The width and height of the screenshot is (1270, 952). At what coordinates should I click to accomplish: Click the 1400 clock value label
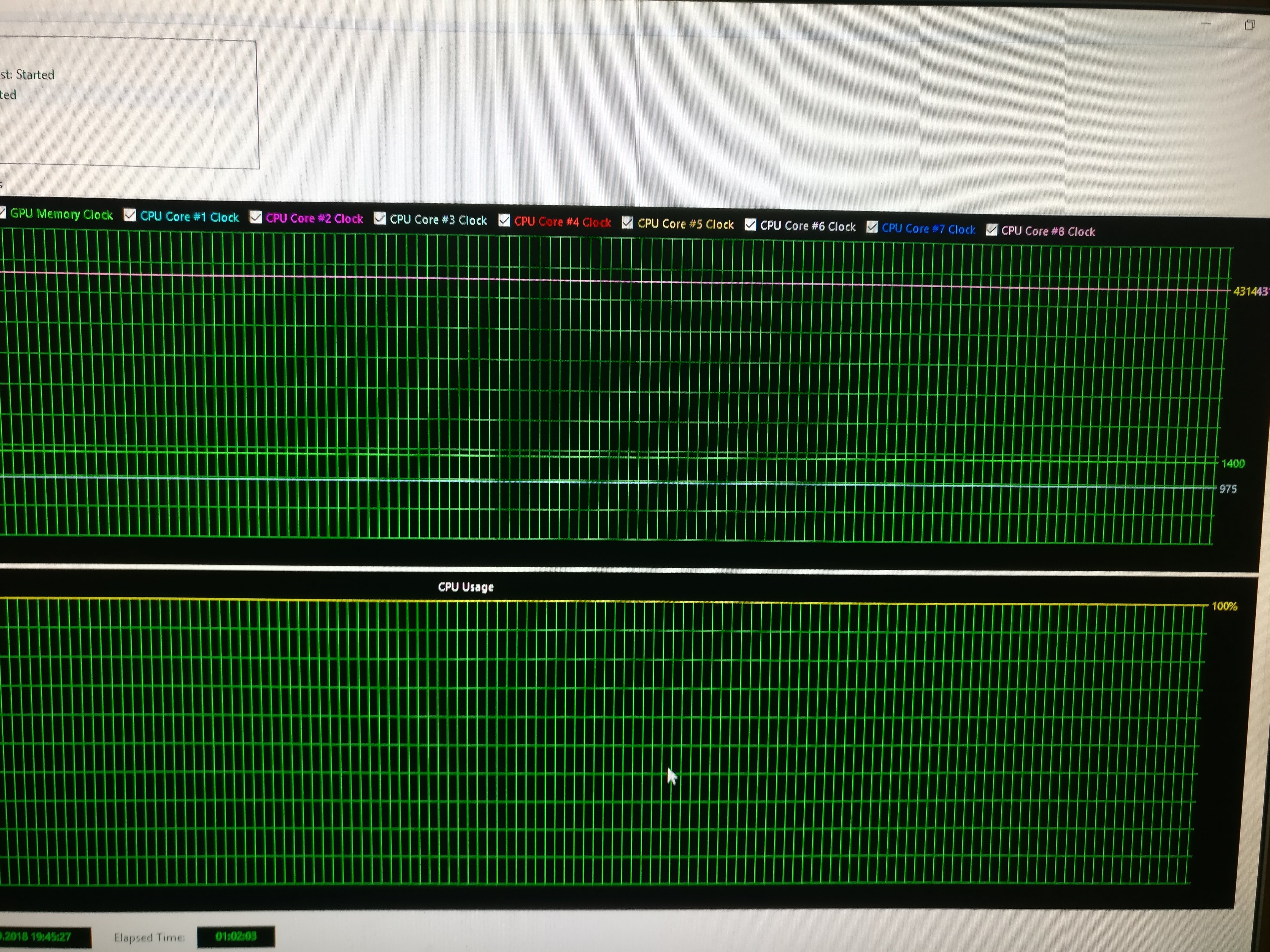click(1233, 464)
